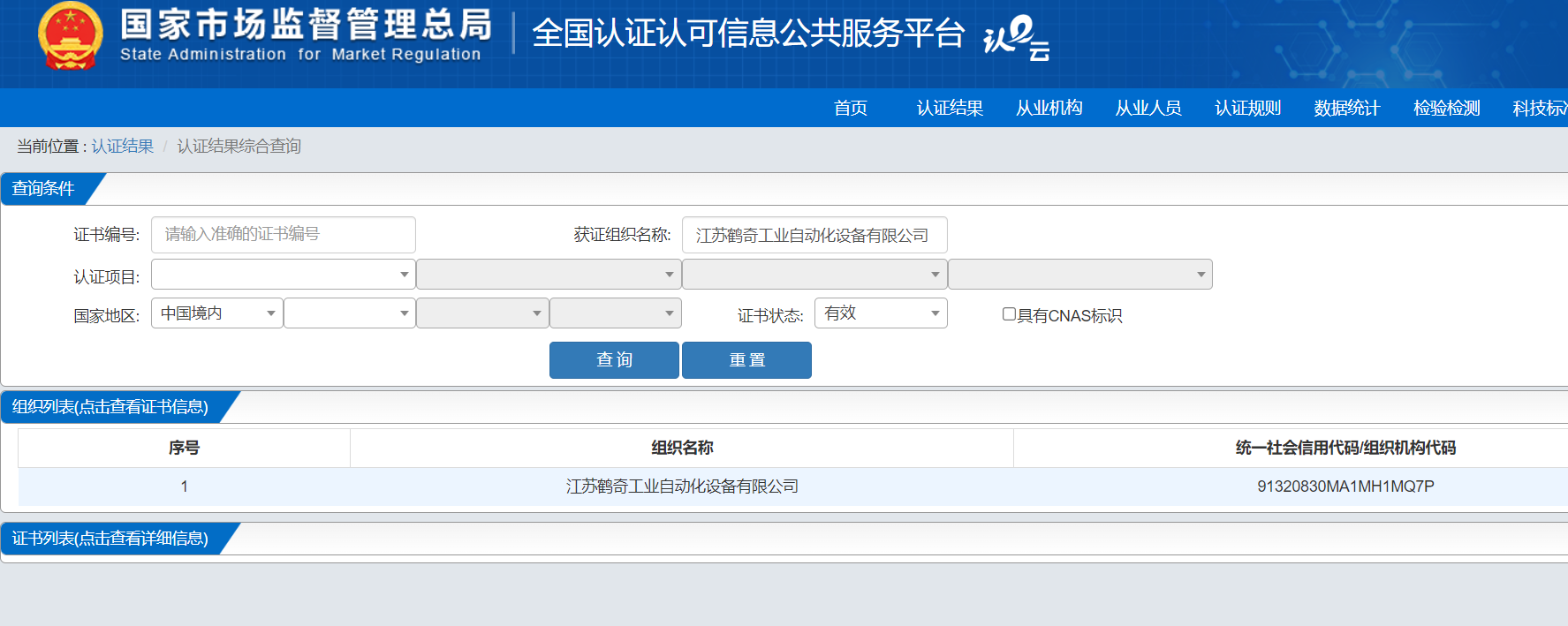
Task: Go to 首页 in navigation bar
Action: (x=851, y=108)
